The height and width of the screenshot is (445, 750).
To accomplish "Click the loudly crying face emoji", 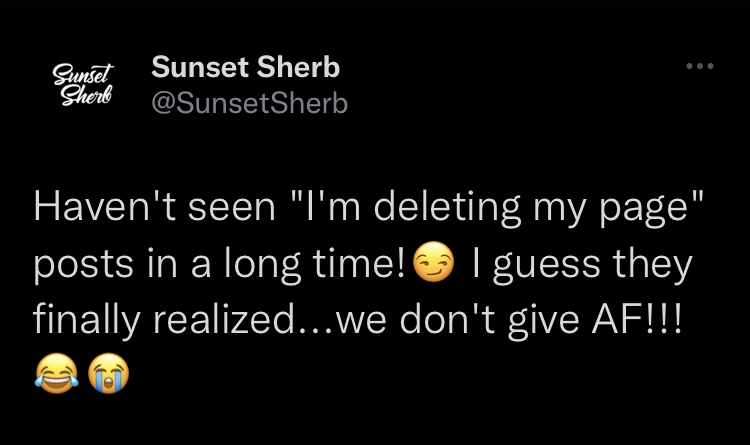I will coord(109,373).
